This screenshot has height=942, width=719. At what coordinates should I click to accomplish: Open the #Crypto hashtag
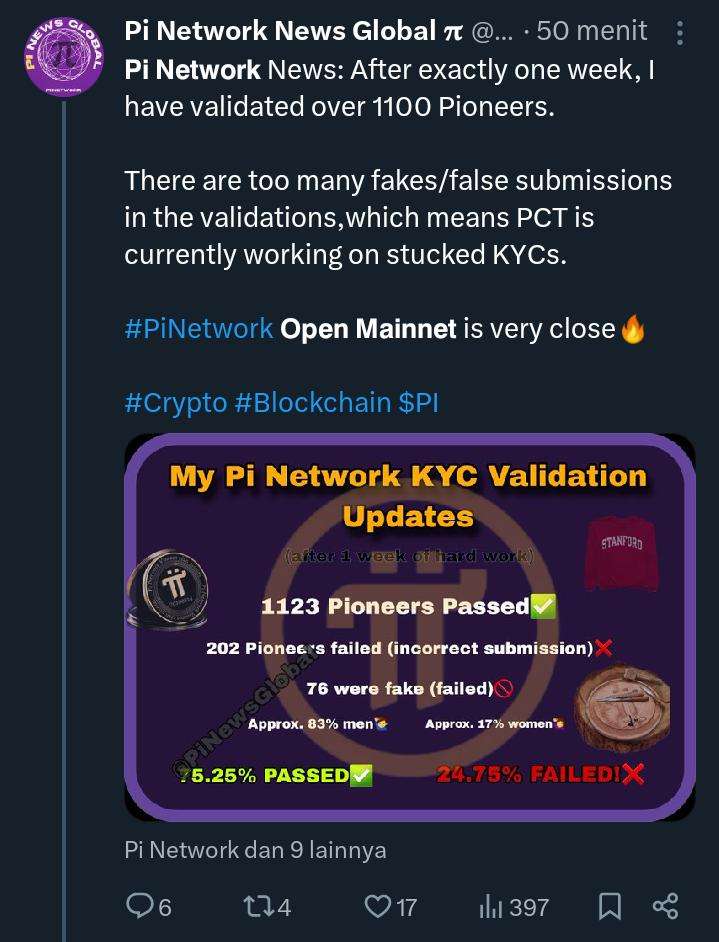[176, 402]
